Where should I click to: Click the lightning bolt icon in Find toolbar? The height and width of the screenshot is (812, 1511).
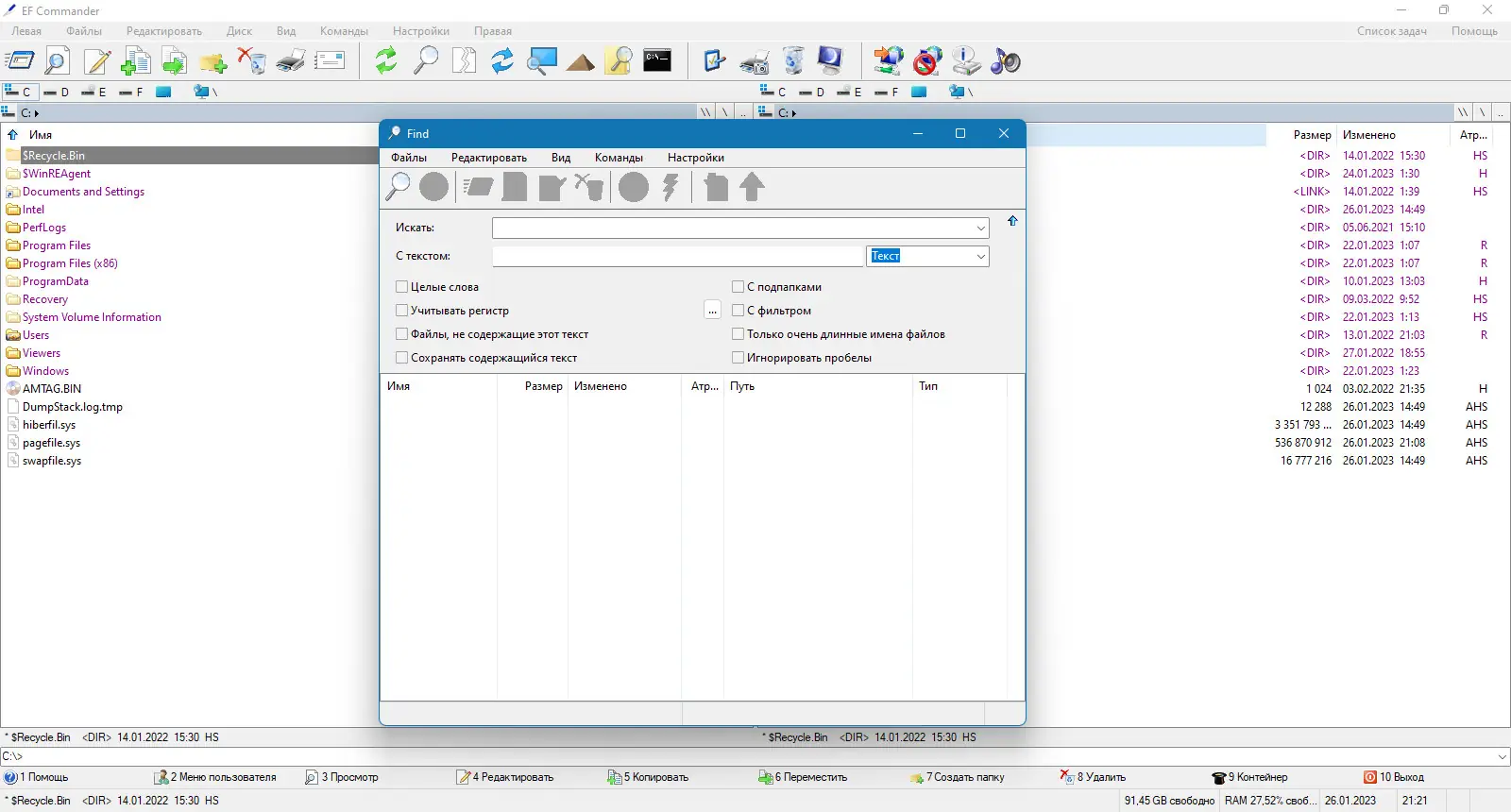671,187
